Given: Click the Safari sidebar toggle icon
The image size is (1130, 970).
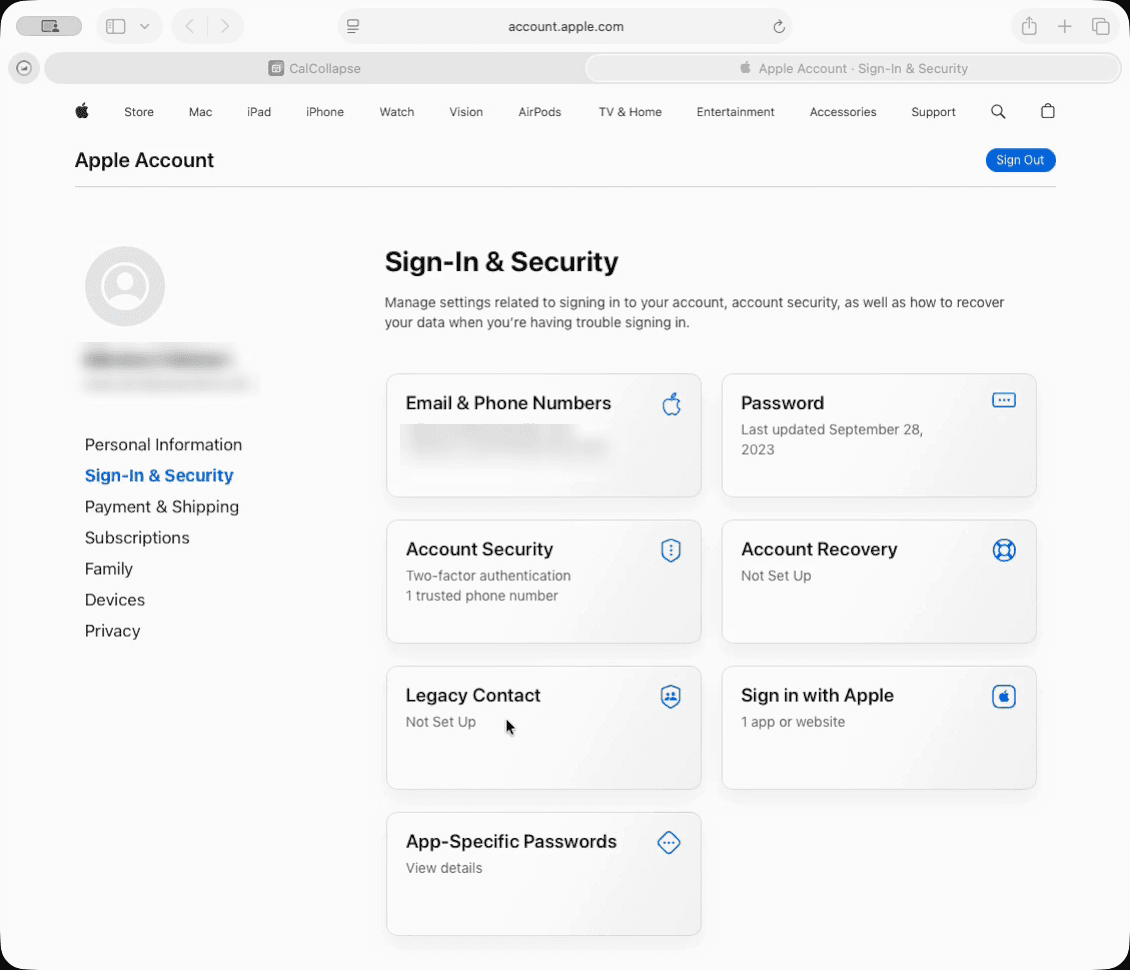Looking at the screenshot, I should [x=115, y=27].
